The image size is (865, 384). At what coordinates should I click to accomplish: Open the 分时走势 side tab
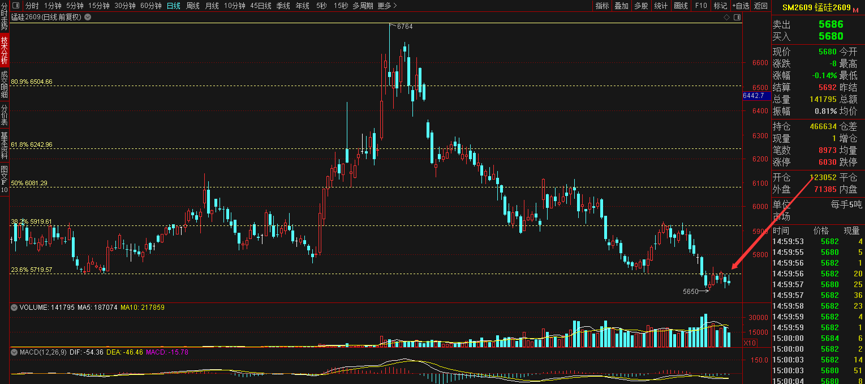click(4, 15)
